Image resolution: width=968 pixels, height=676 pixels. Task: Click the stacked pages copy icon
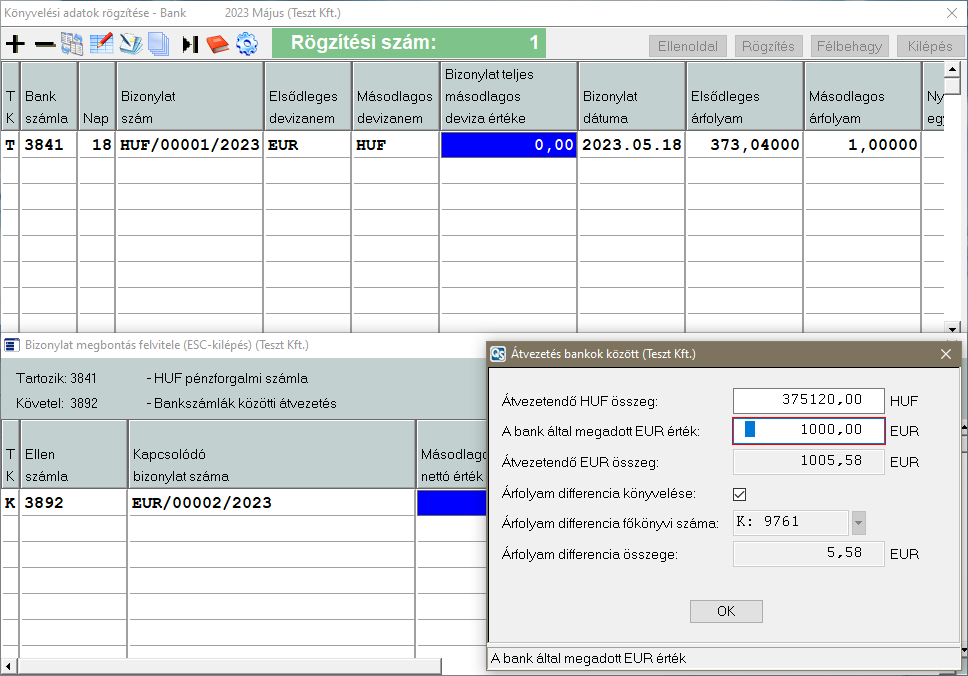click(158, 44)
